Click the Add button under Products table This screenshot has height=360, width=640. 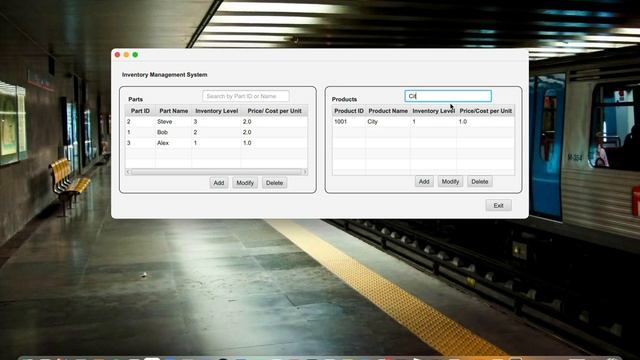tap(424, 182)
